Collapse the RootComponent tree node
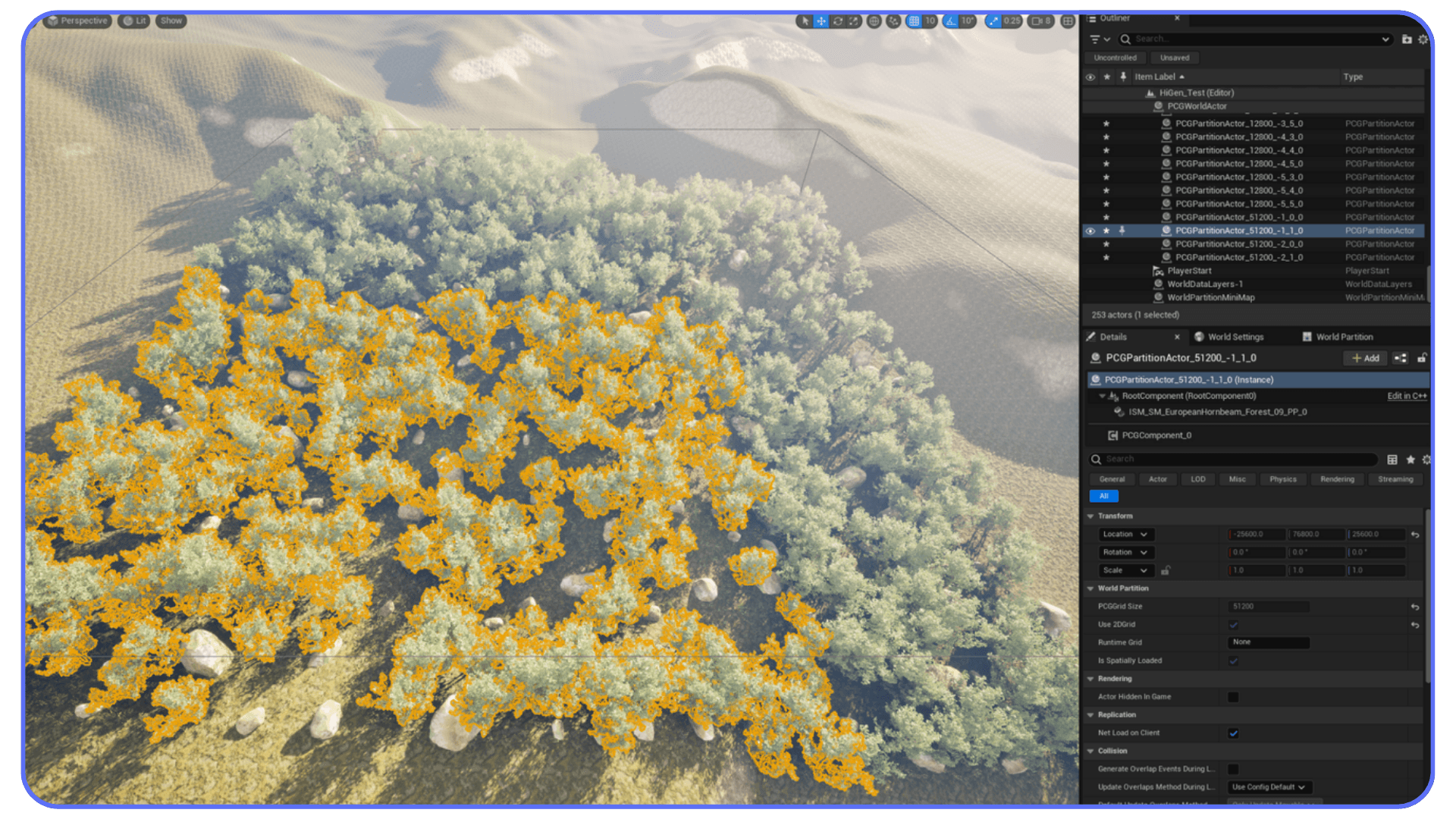1456x819 pixels. coord(1102,396)
